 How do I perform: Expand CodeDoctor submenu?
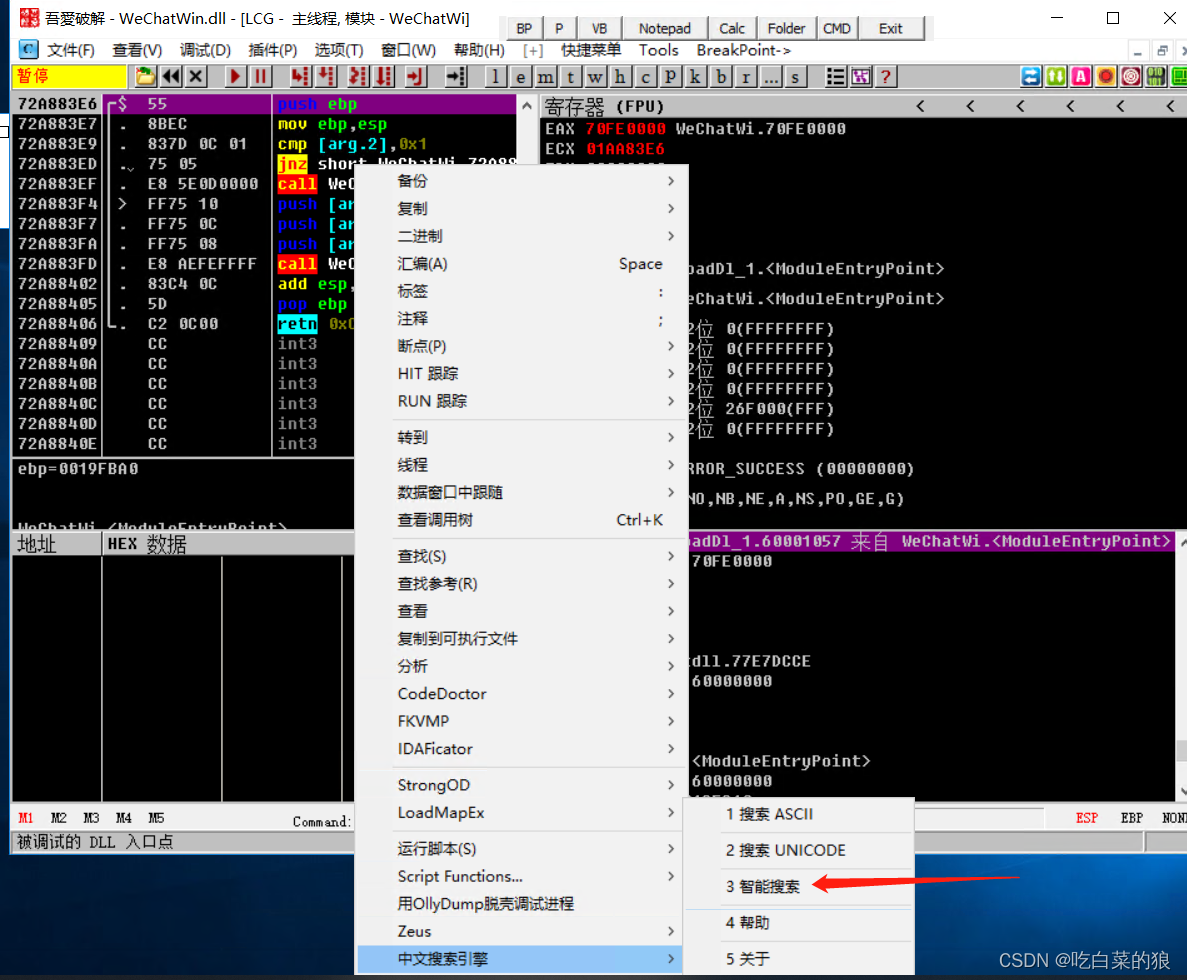[x=521, y=693]
